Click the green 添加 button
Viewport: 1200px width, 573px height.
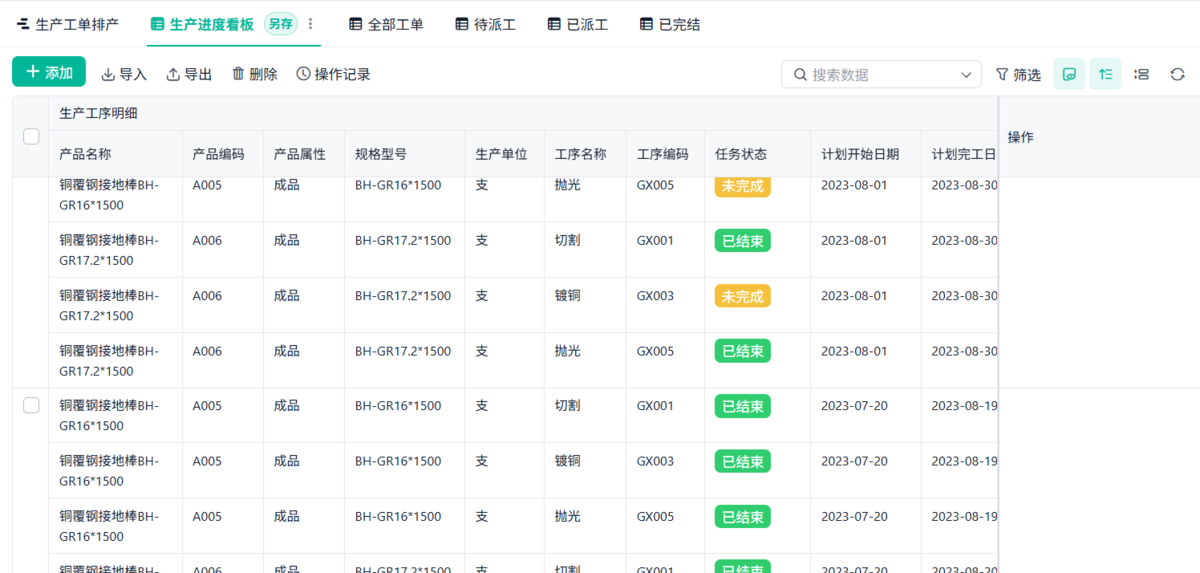pos(49,72)
